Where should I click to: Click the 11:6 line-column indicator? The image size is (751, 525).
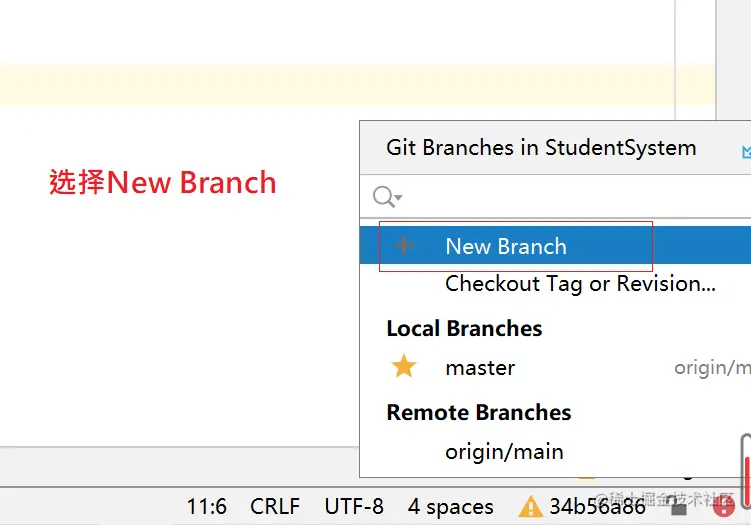[206, 507]
